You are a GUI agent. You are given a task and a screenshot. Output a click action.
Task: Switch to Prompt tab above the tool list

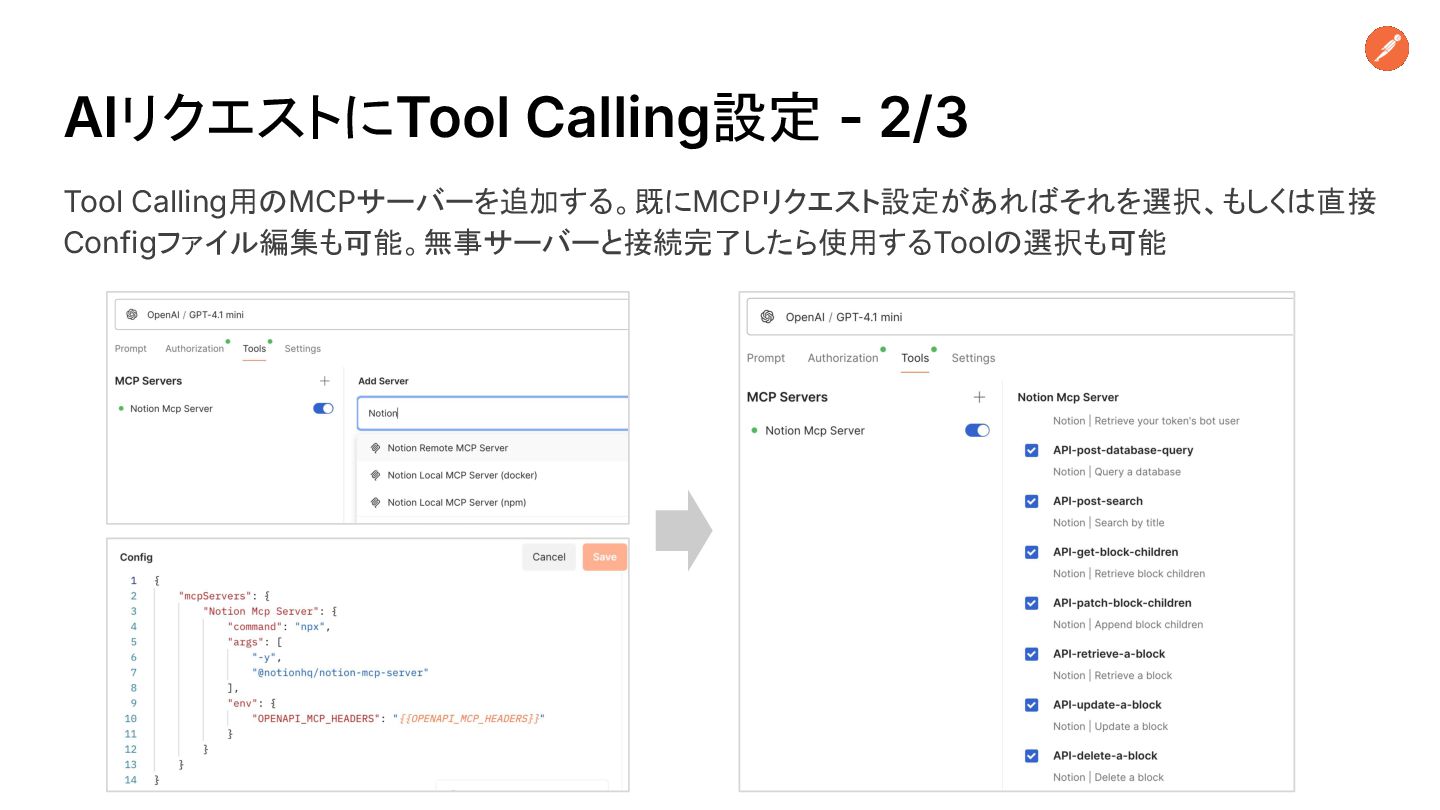pos(766,358)
